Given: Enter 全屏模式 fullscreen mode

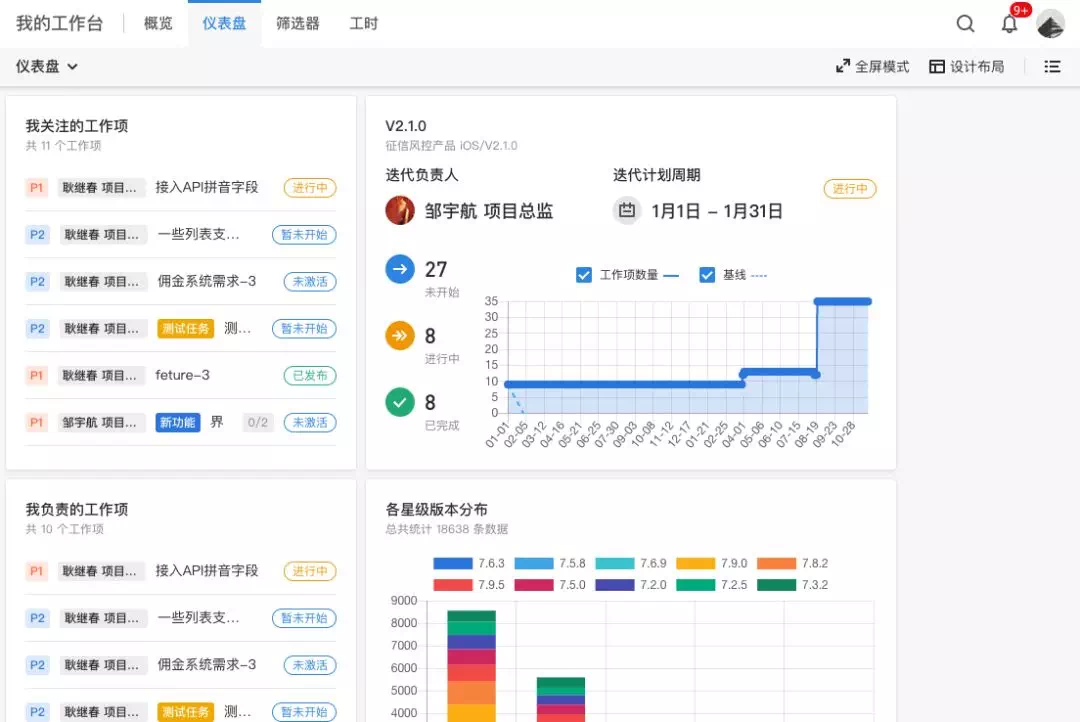Looking at the screenshot, I should pyautogui.click(x=872, y=66).
